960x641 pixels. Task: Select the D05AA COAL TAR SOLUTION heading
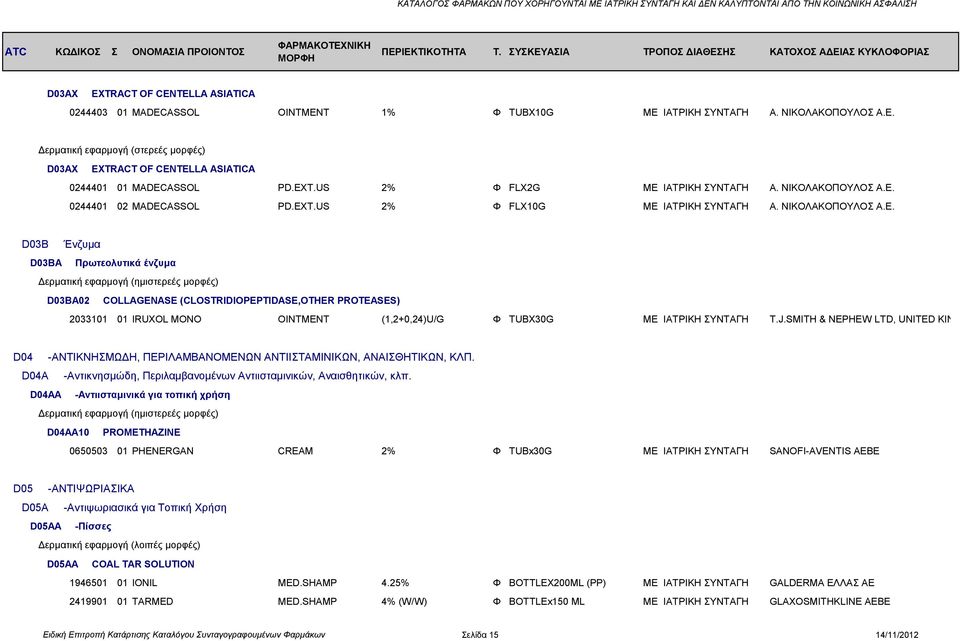point(121,564)
